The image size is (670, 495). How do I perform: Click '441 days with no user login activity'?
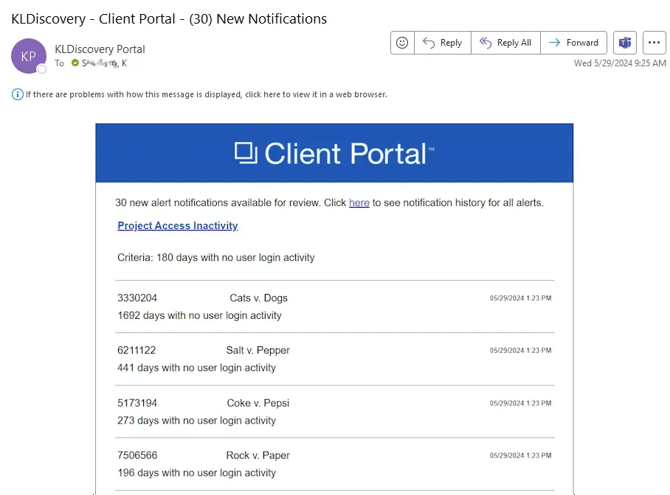click(197, 368)
